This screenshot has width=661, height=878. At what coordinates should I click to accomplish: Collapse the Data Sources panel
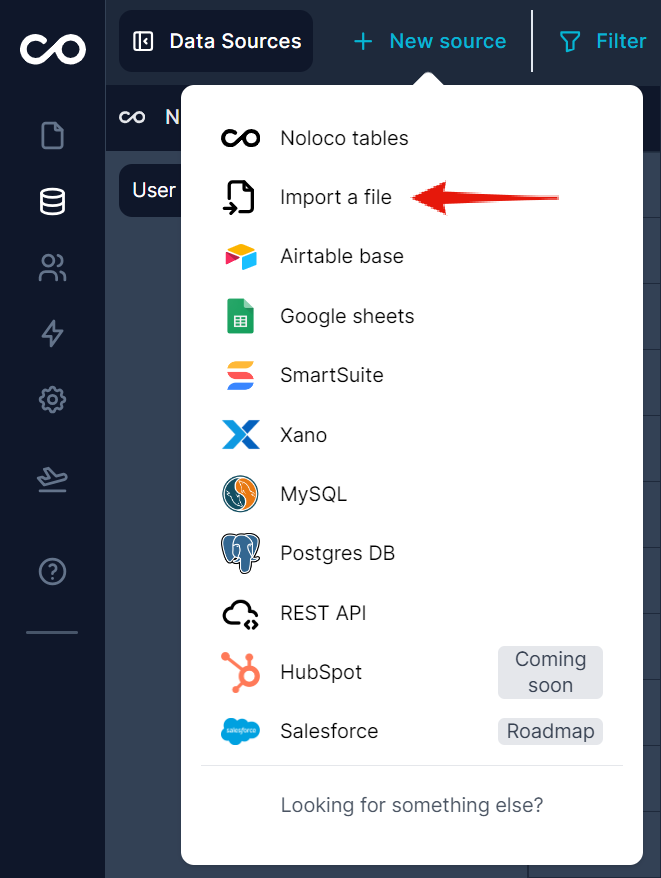point(143,41)
